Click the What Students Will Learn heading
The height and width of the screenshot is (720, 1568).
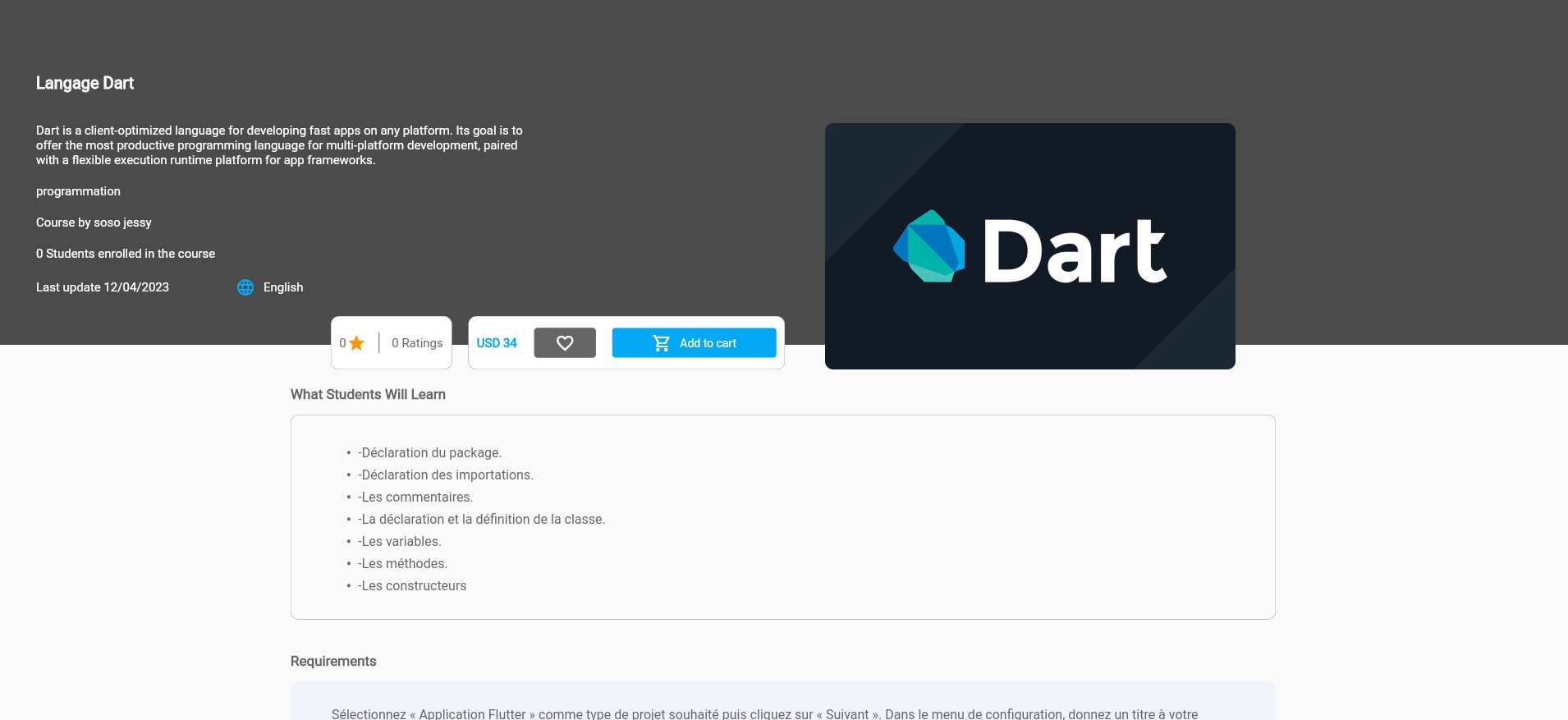click(x=368, y=395)
